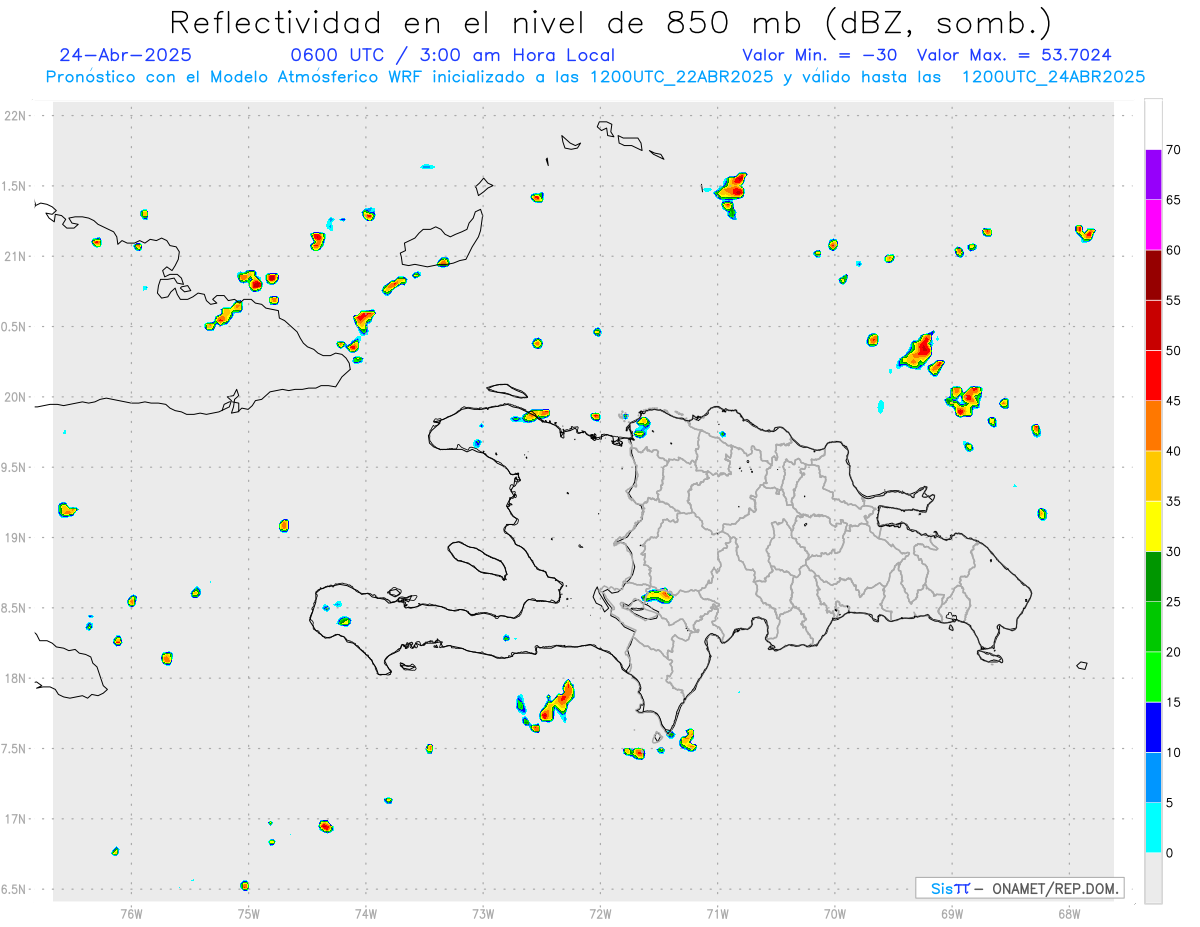Click the orange 40–45 dBZ colorbar segment
This screenshot has height=927, width=1200.
coord(1153,426)
